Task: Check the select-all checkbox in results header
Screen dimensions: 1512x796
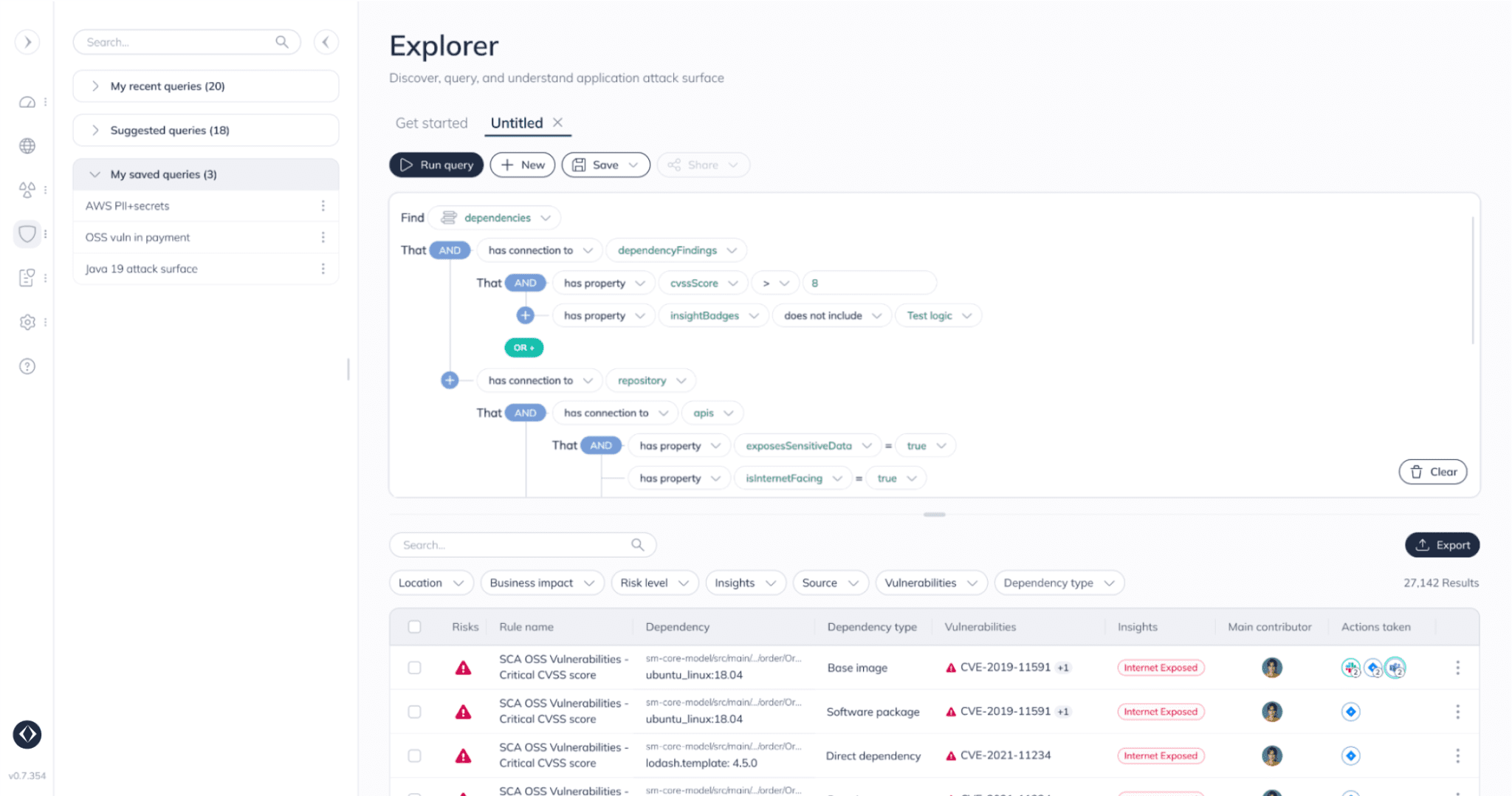Action: [x=414, y=626]
